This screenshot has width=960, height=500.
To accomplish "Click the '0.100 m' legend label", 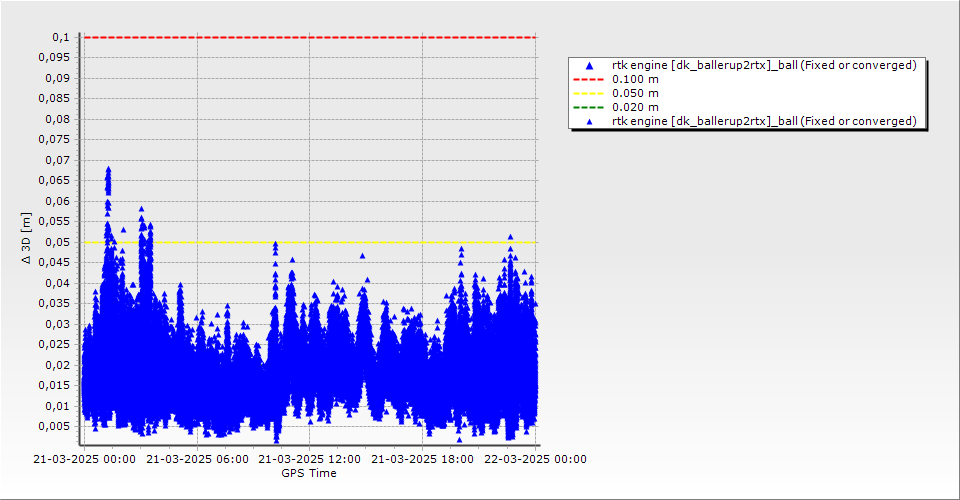I will (636, 79).
